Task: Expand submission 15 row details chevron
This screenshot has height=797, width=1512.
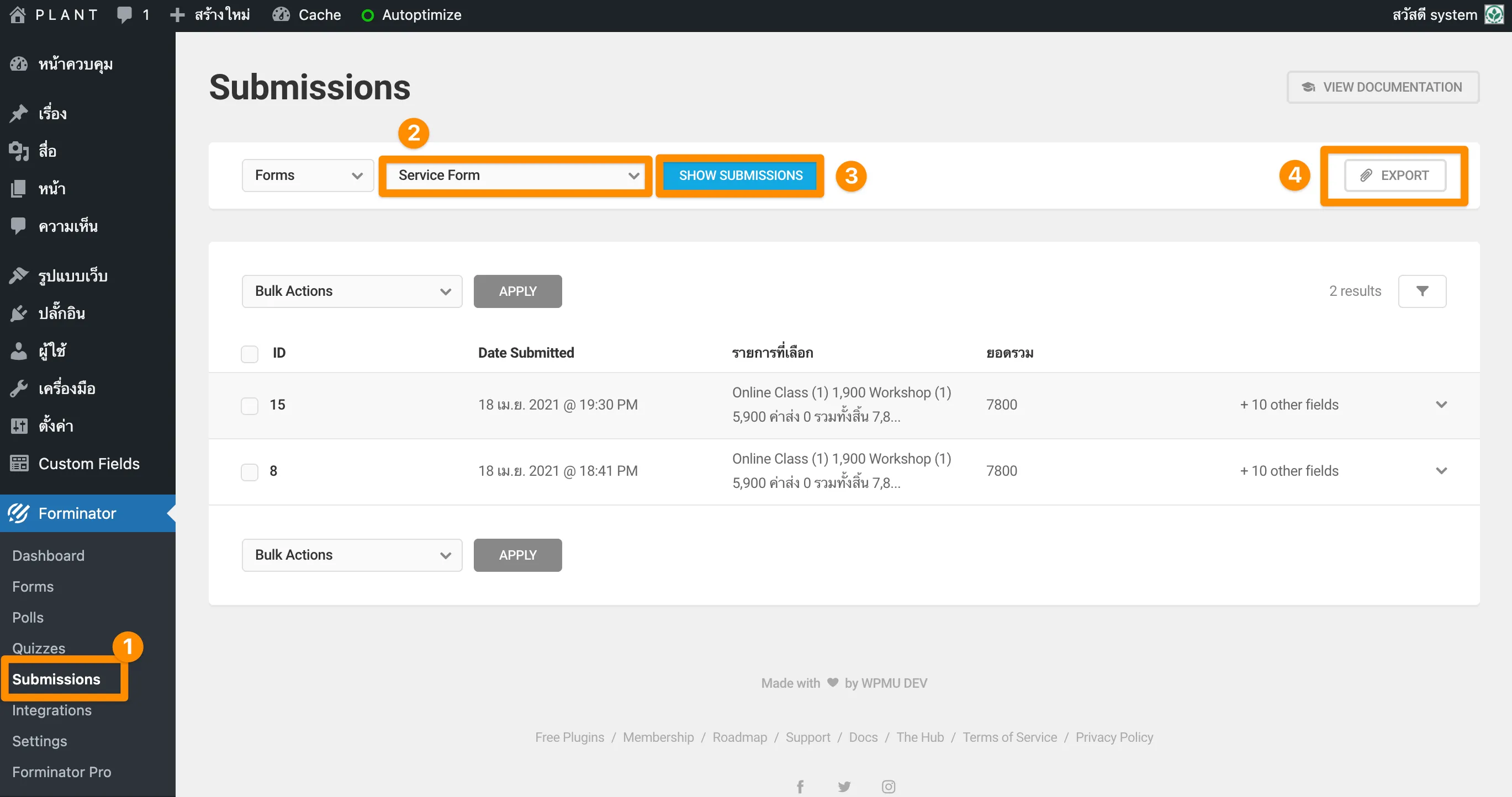Action: (x=1441, y=405)
